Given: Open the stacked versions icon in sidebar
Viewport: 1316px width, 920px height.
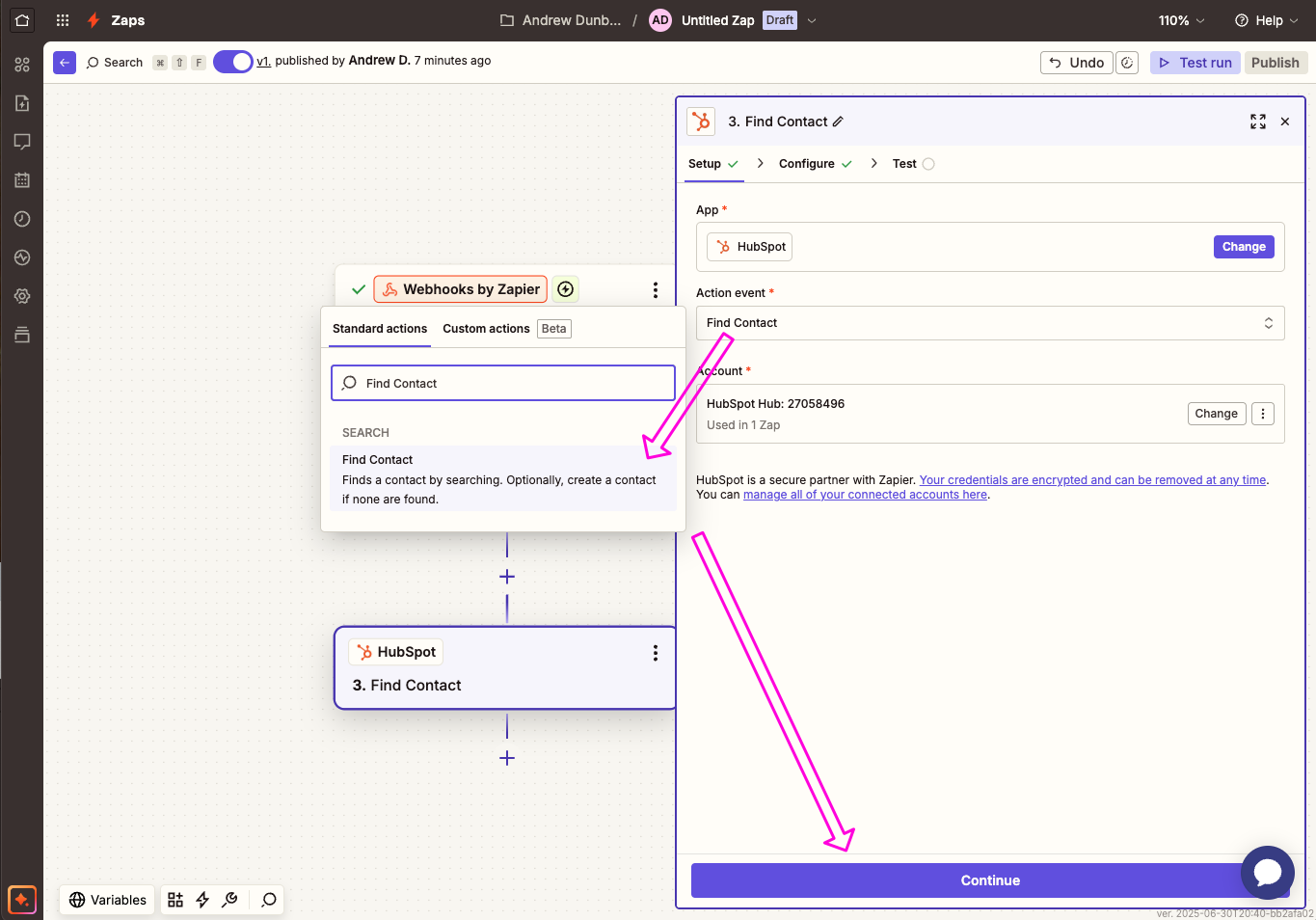Looking at the screenshot, I should pos(22,335).
